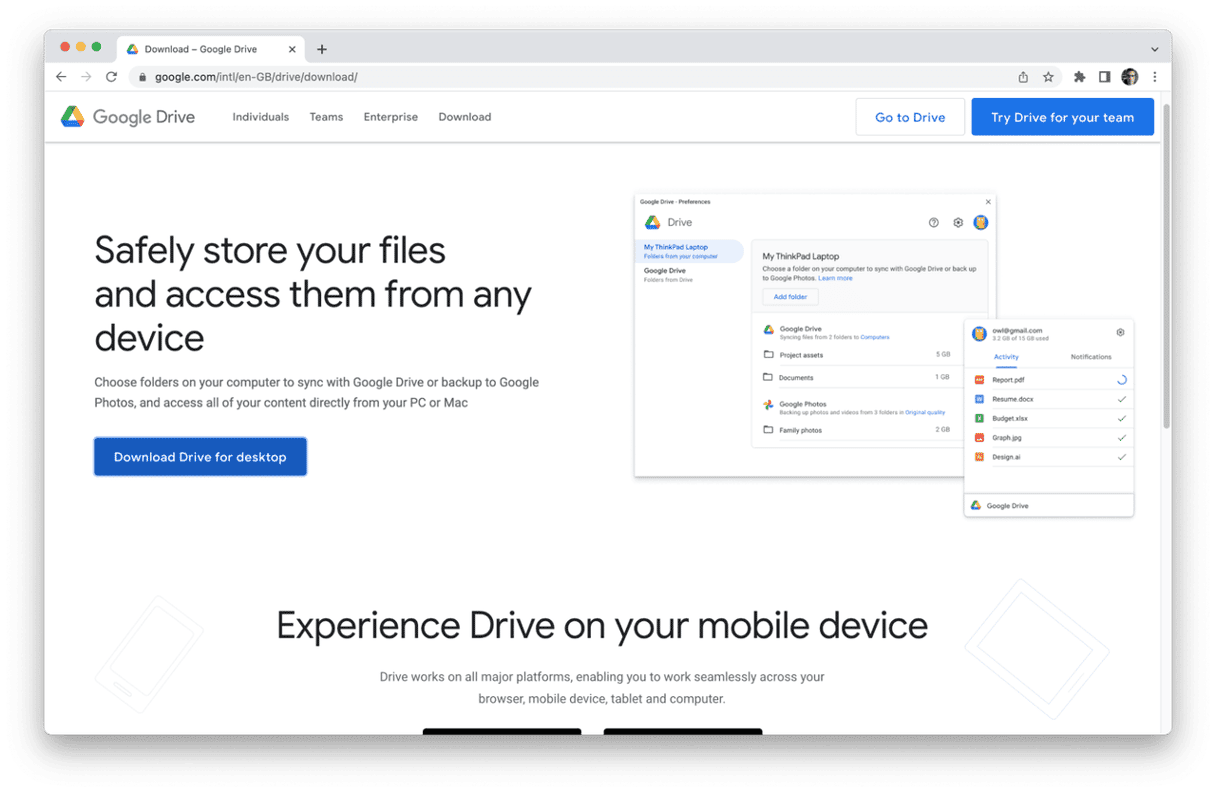
Task: Toggle the browser side panel icon
Action: tap(1105, 77)
